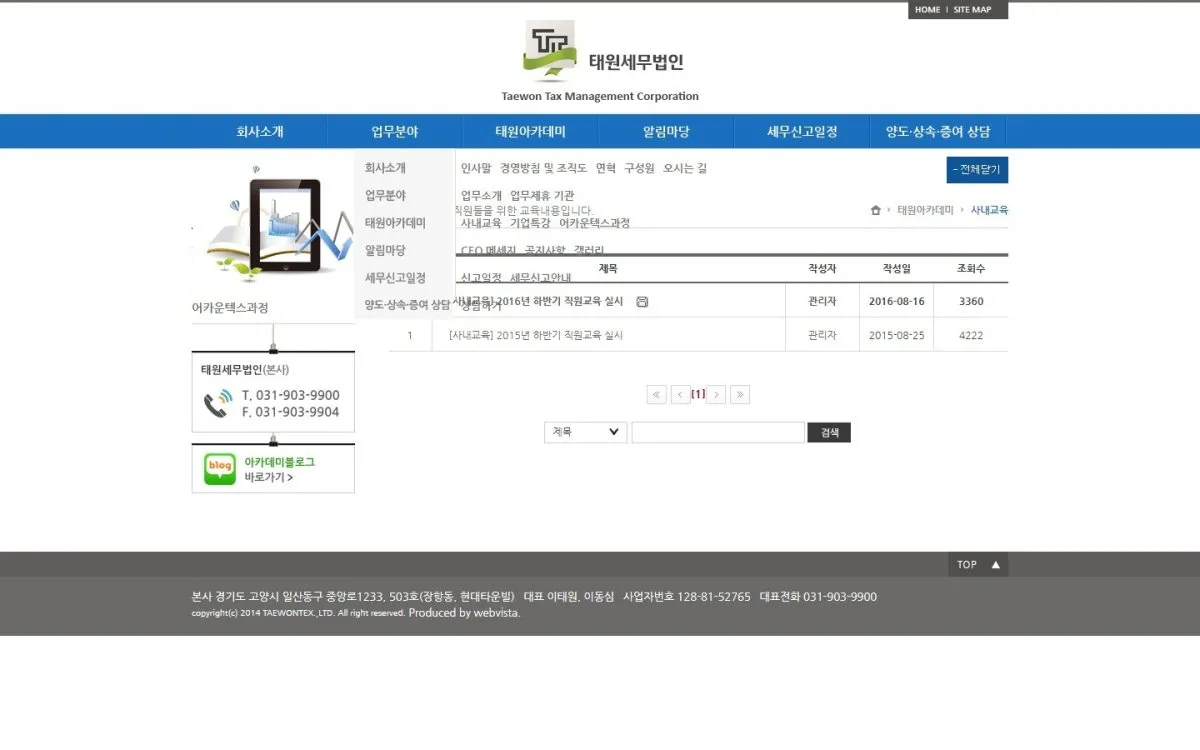The height and width of the screenshot is (750, 1200).
Task: Open the 제목 search-field dropdown
Action: pos(586,432)
